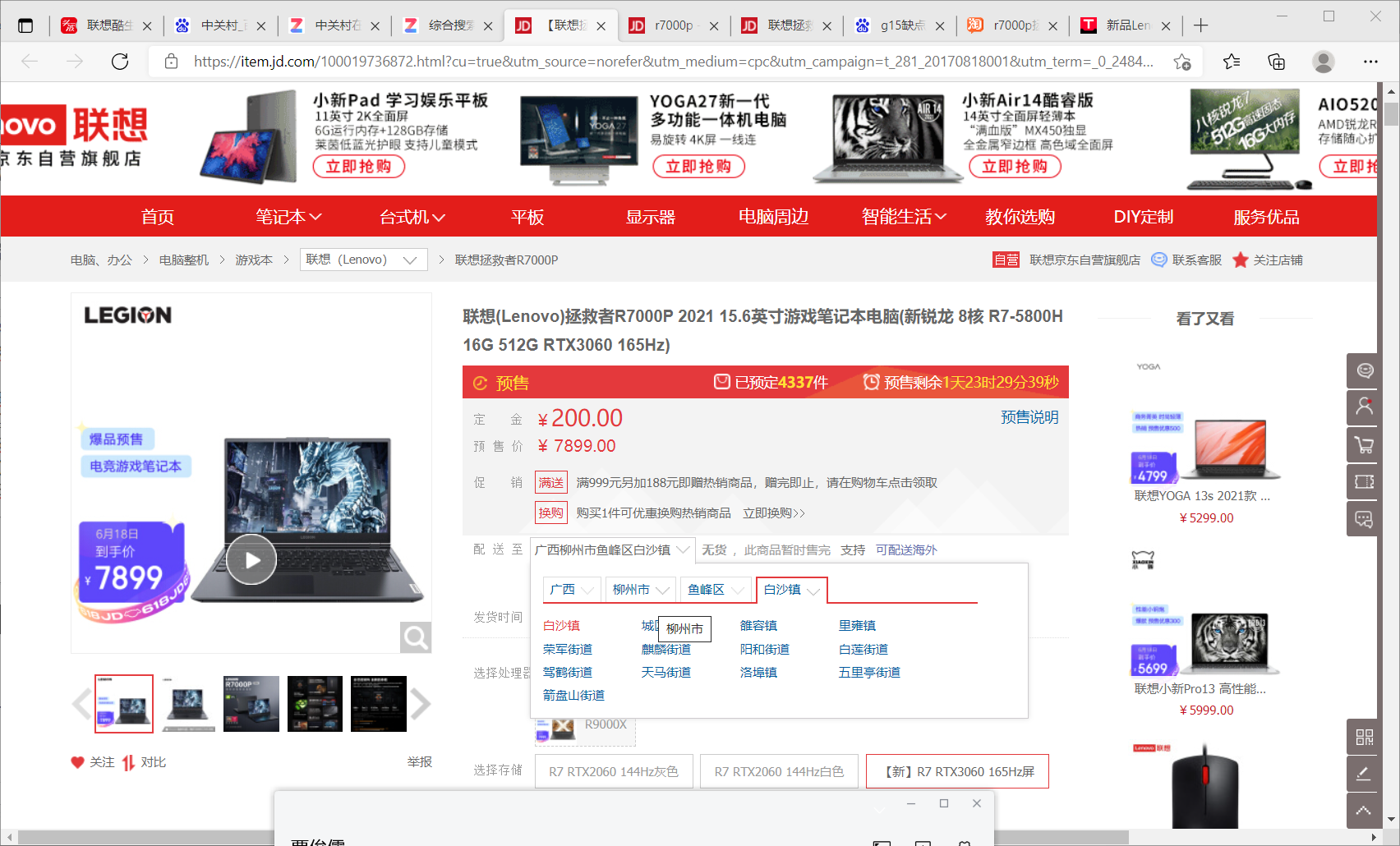The width and height of the screenshot is (1400, 846).
Task: Select 五里亭街道 in the address list
Action: click(869, 672)
